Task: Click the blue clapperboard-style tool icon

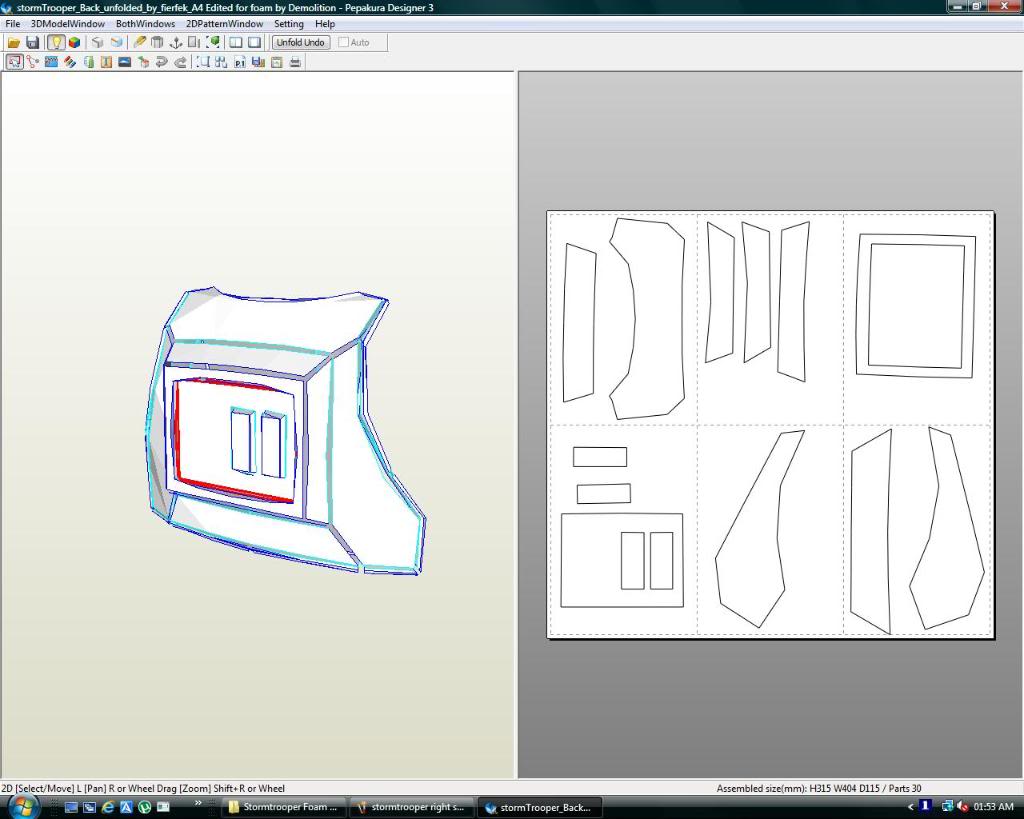Action: click(x=51, y=62)
